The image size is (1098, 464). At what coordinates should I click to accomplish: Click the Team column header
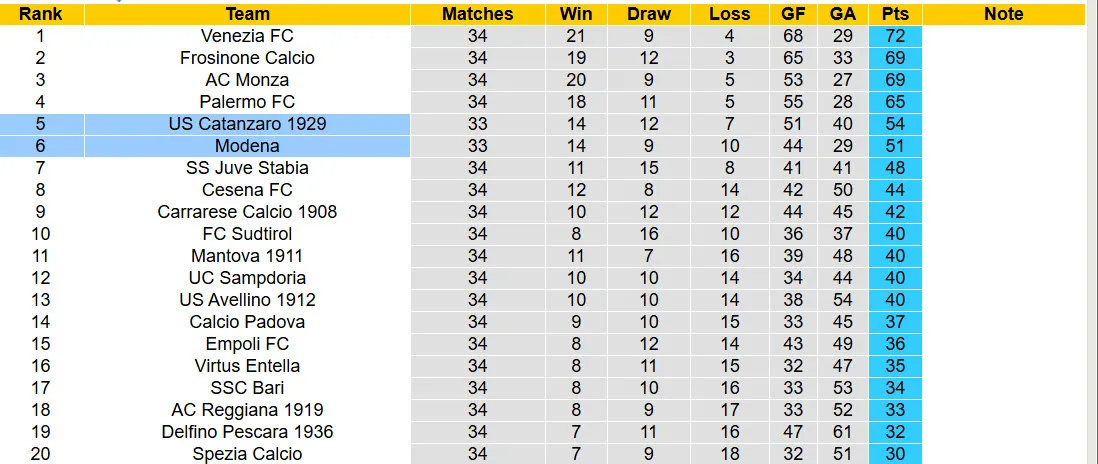[247, 14]
